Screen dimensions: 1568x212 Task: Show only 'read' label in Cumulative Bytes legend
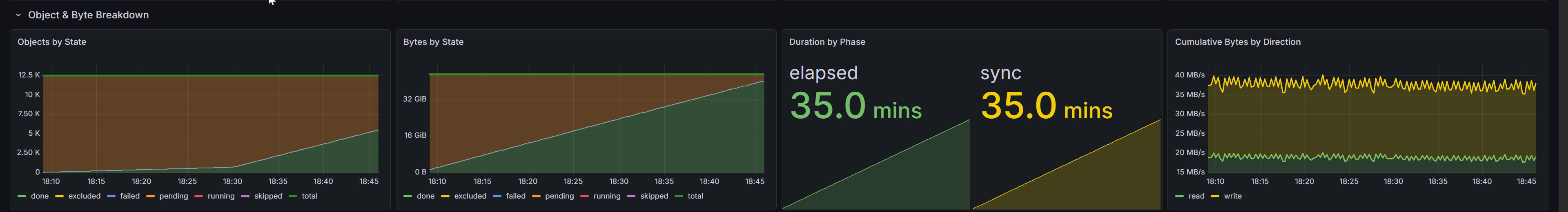click(1196, 196)
